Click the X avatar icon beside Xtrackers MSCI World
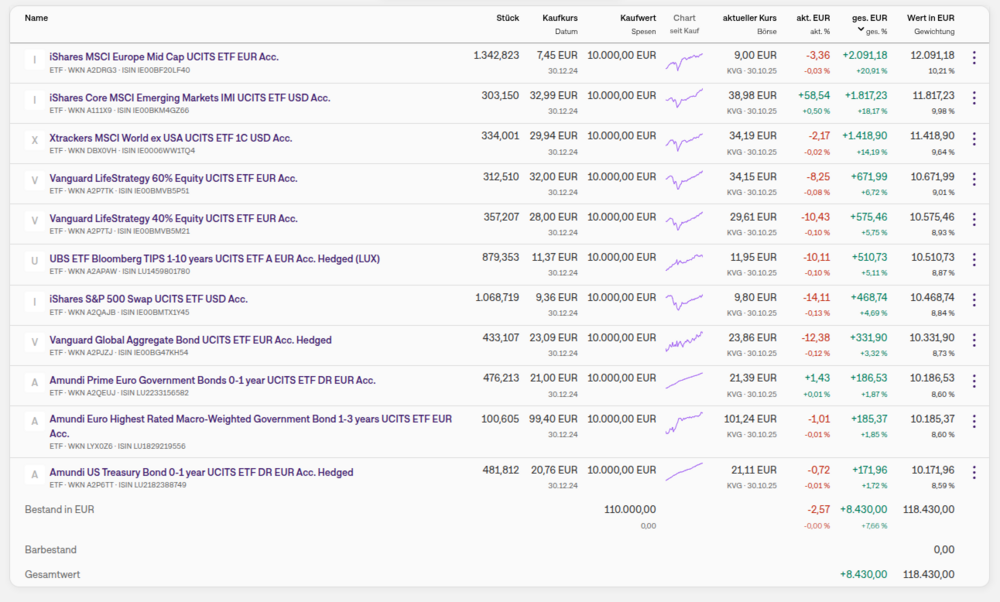This screenshot has width=1000, height=602. tap(35, 140)
